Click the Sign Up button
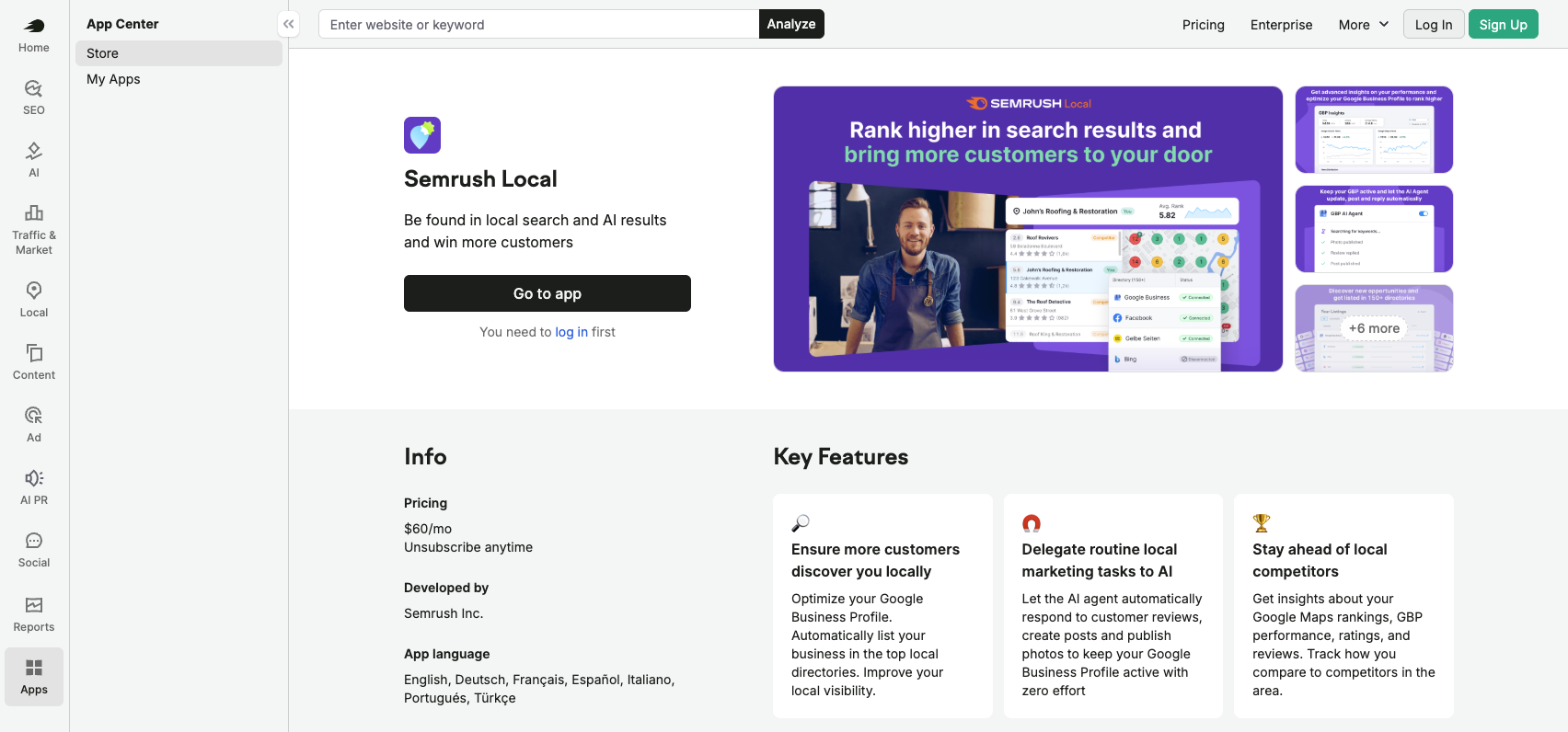1568x732 pixels. (1504, 24)
